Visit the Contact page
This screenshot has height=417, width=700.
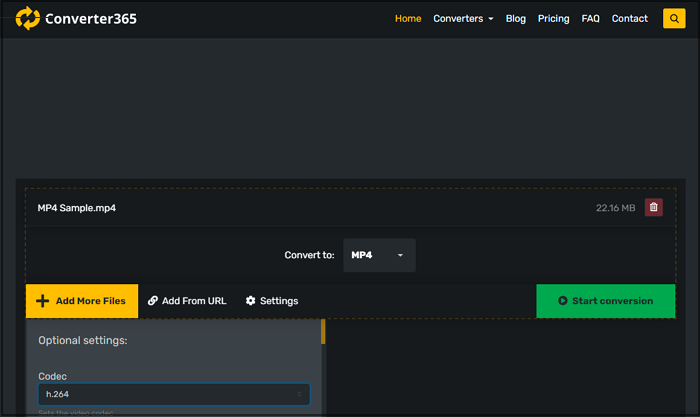(x=629, y=19)
